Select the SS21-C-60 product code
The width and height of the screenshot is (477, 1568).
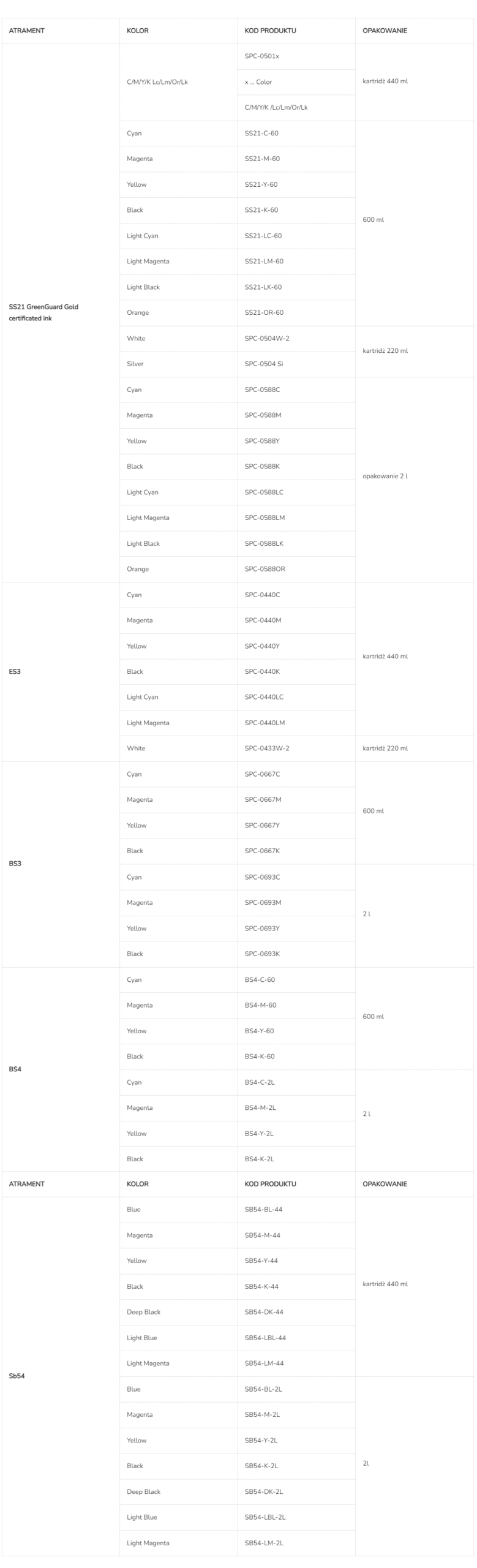261,134
